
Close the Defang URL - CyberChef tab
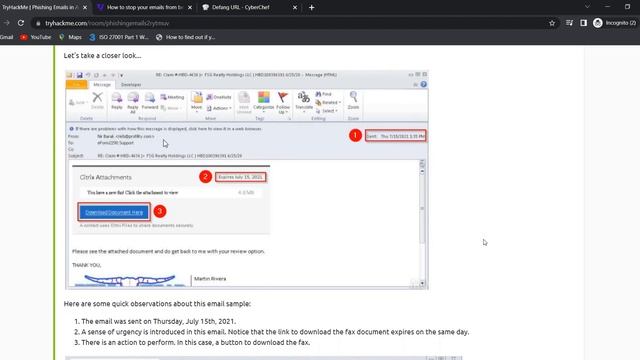[295, 7]
